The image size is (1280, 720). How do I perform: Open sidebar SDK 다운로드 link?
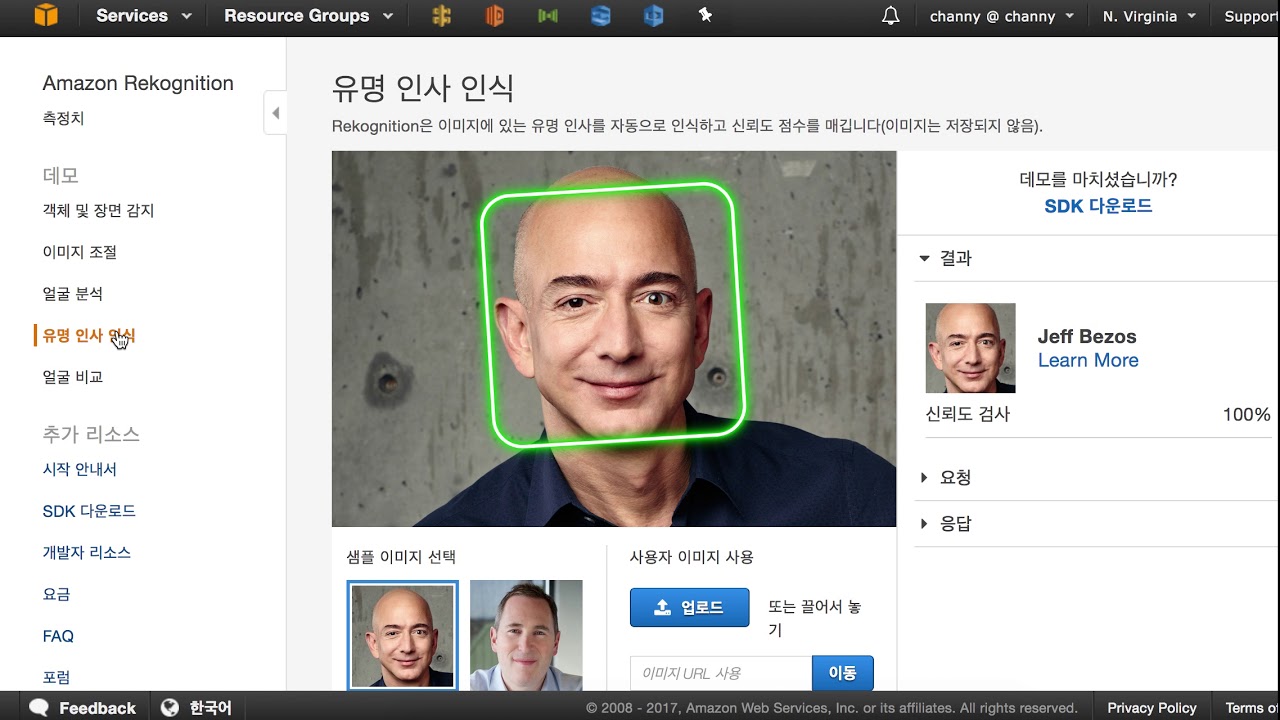(x=89, y=511)
